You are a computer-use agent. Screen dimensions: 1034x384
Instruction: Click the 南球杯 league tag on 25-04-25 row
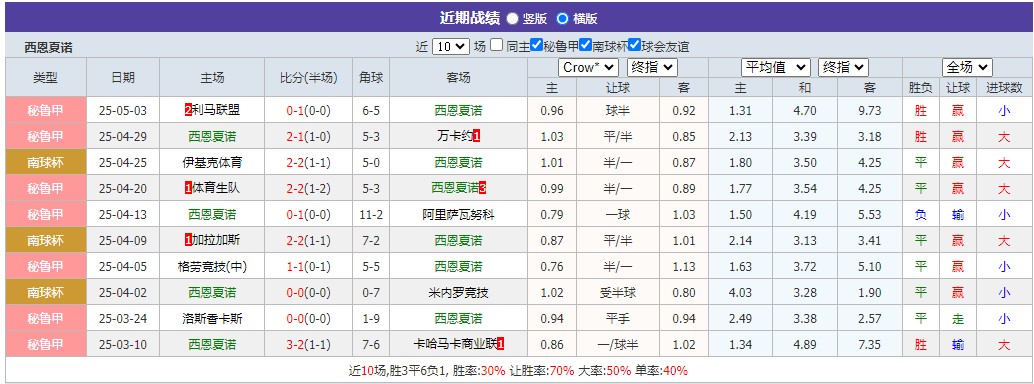point(46,162)
